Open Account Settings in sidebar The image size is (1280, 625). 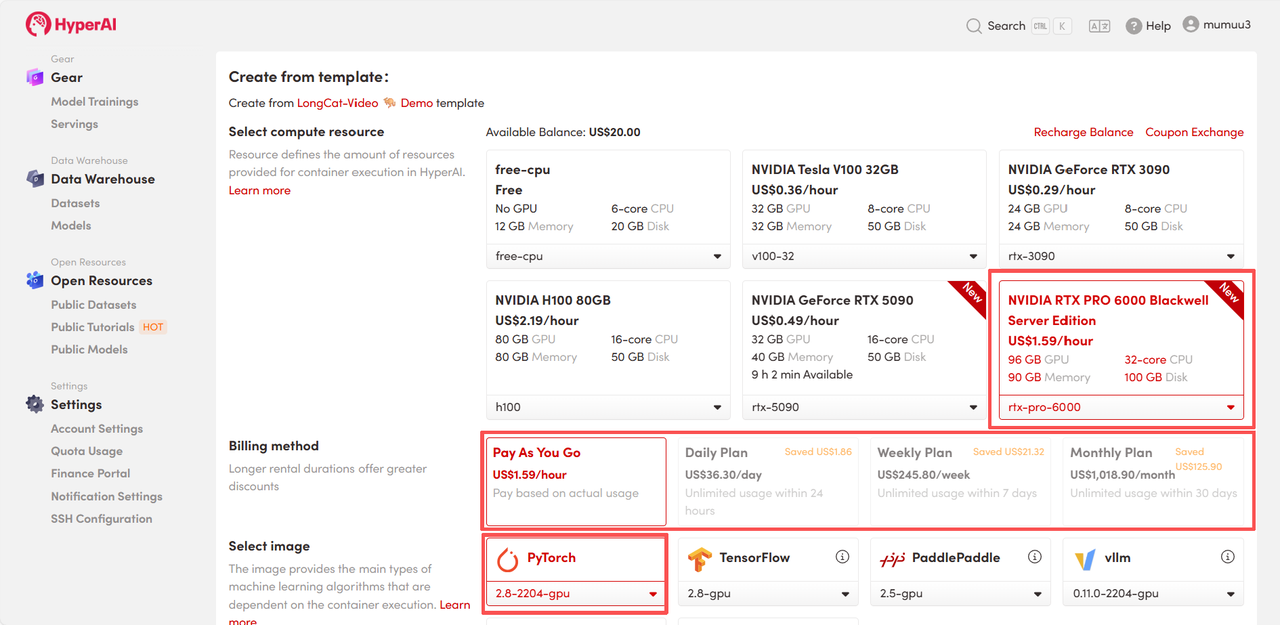[x=97, y=429]
